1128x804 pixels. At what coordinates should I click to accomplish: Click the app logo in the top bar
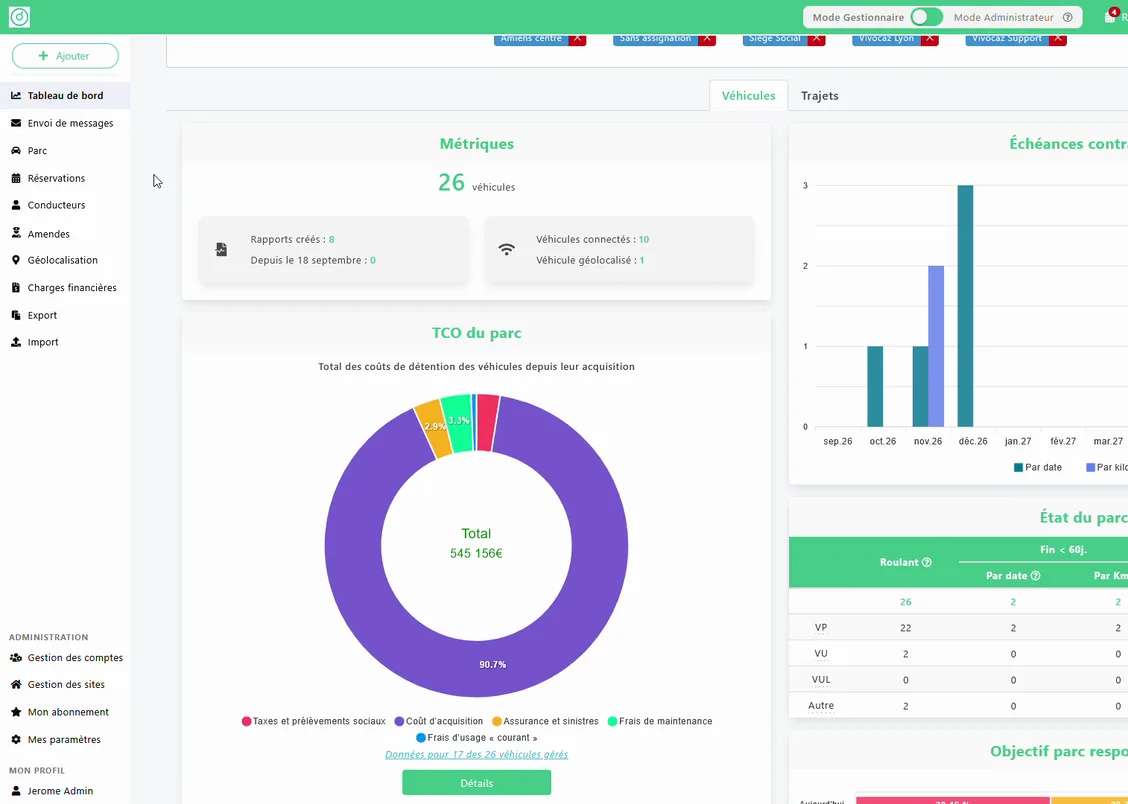pyautogui.click(x=19, y=17)
